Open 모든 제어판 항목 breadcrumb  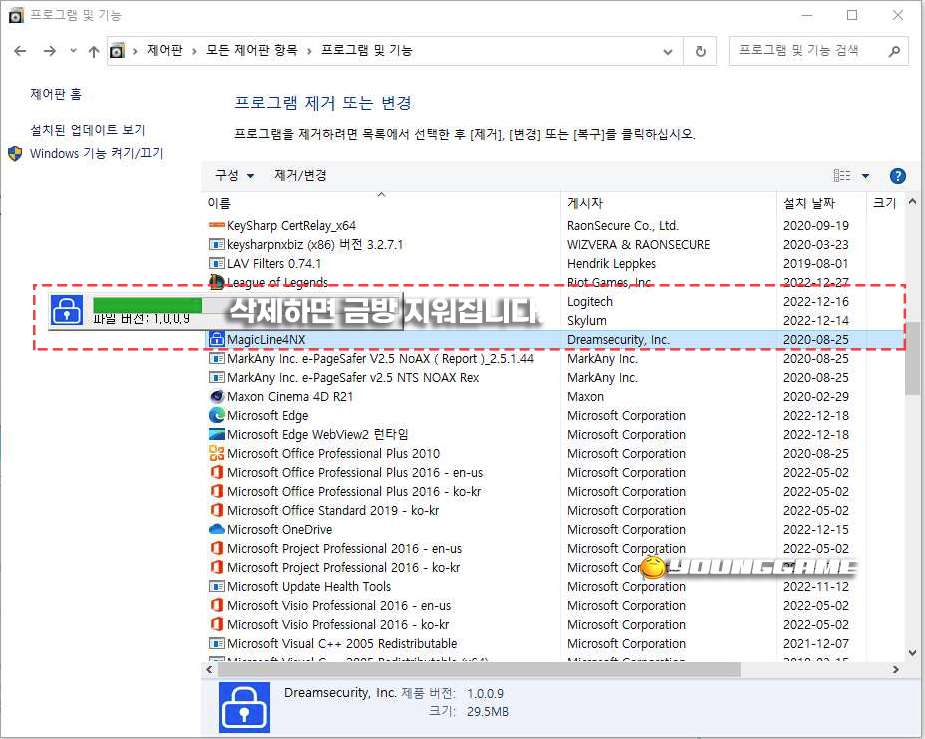point(251,51)
